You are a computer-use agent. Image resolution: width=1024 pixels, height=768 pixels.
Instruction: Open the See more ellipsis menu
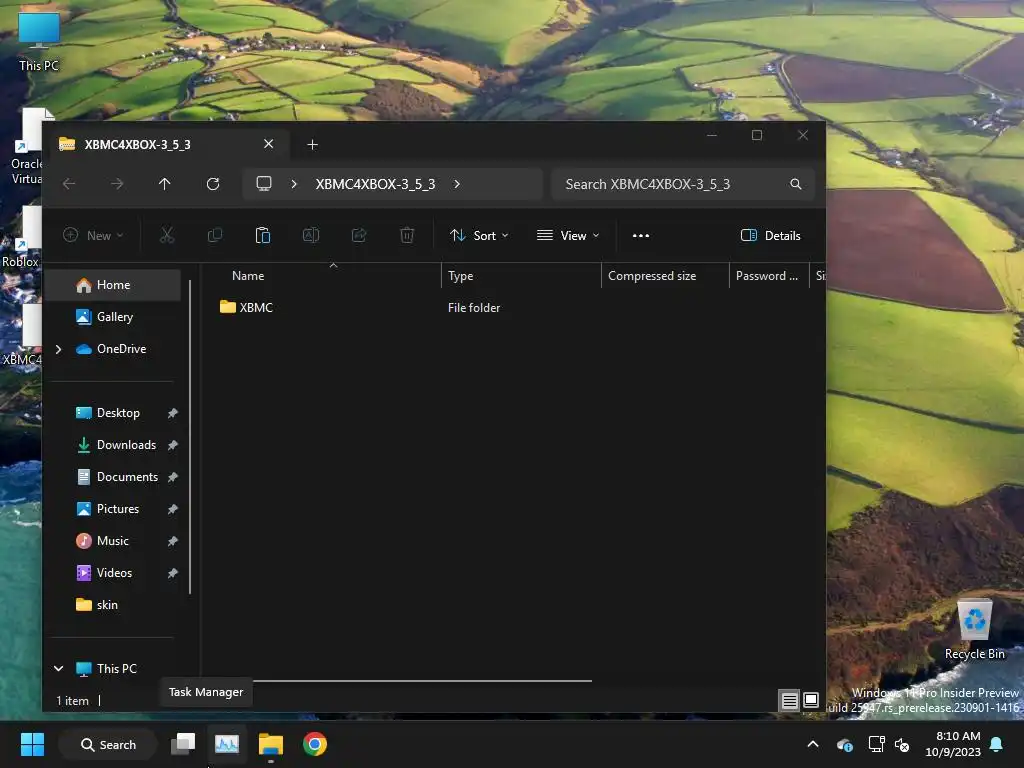coord(641,236)
